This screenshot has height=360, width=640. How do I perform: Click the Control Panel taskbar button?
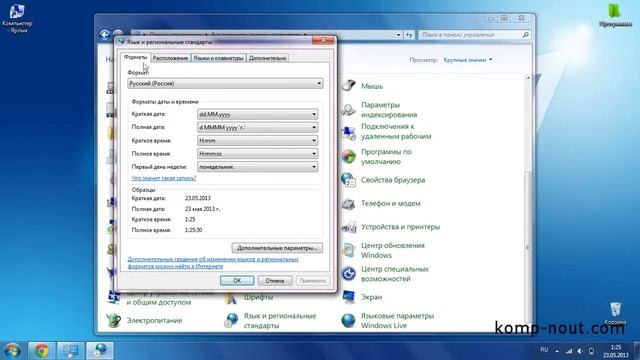click(x=71, y=351)
